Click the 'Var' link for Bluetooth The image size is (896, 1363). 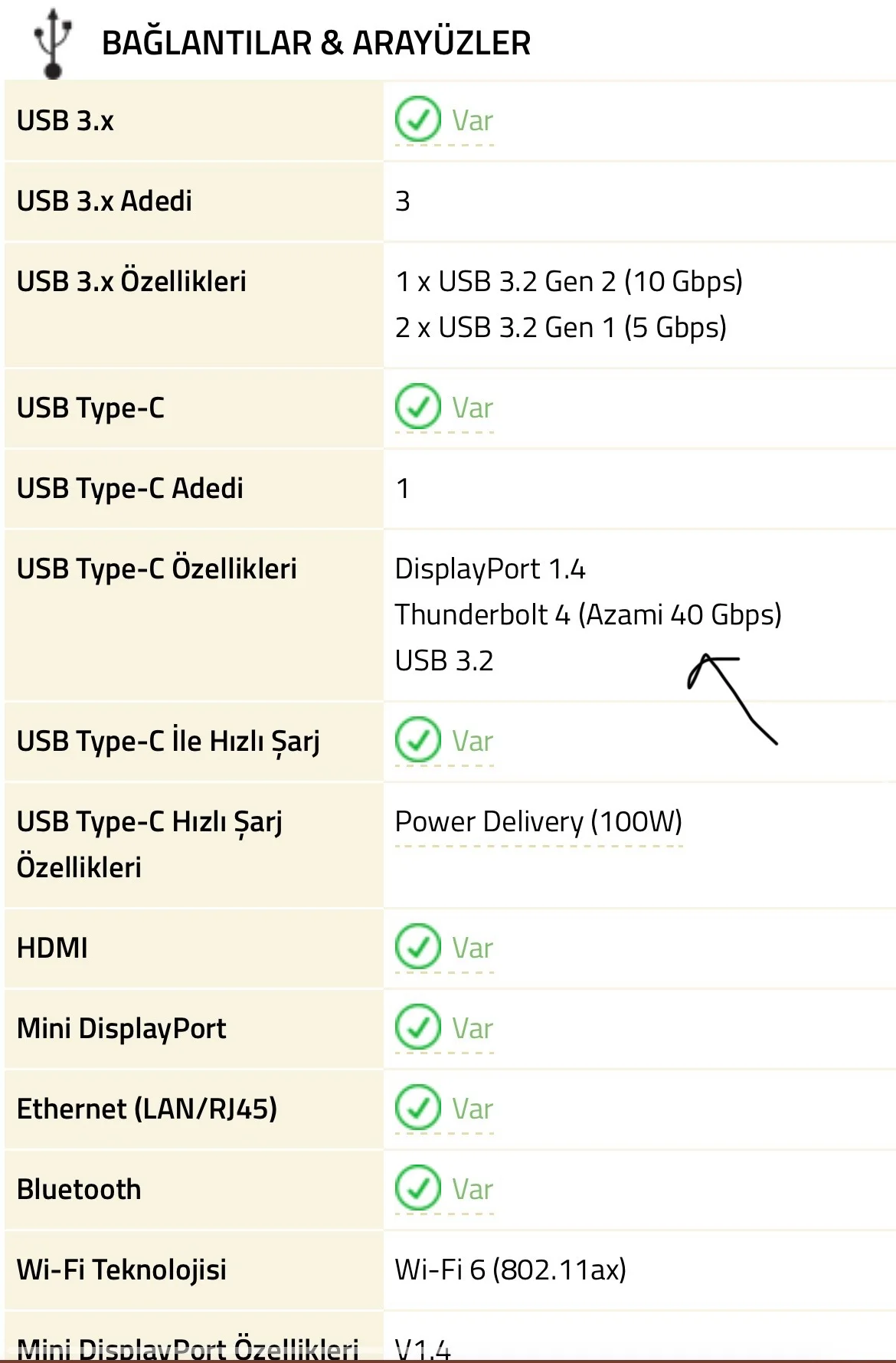(x=472, y=1190)
